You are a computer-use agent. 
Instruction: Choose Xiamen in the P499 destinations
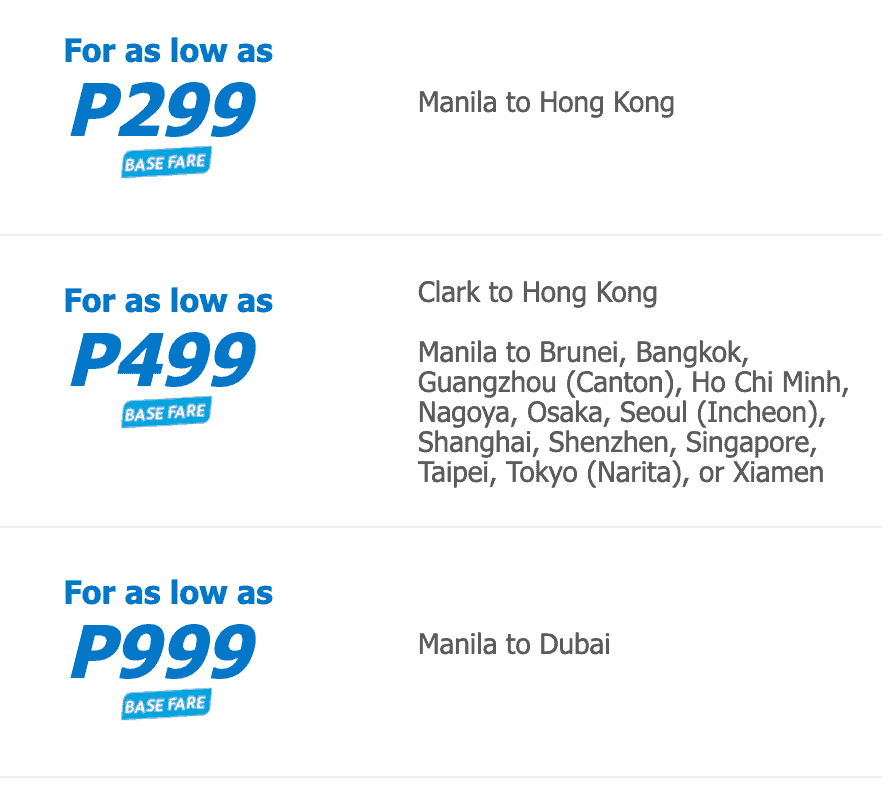click(x=777, y=472)
